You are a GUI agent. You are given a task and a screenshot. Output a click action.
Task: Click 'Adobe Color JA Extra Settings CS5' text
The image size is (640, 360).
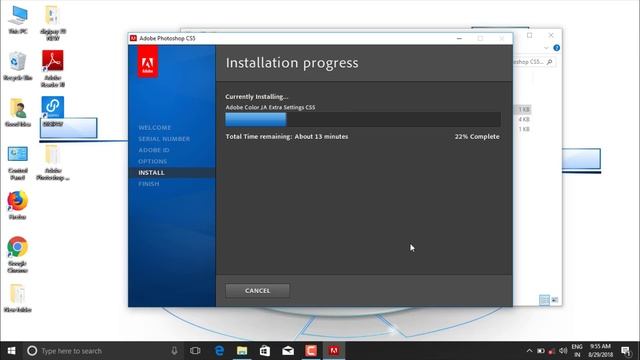click(270, 107)
